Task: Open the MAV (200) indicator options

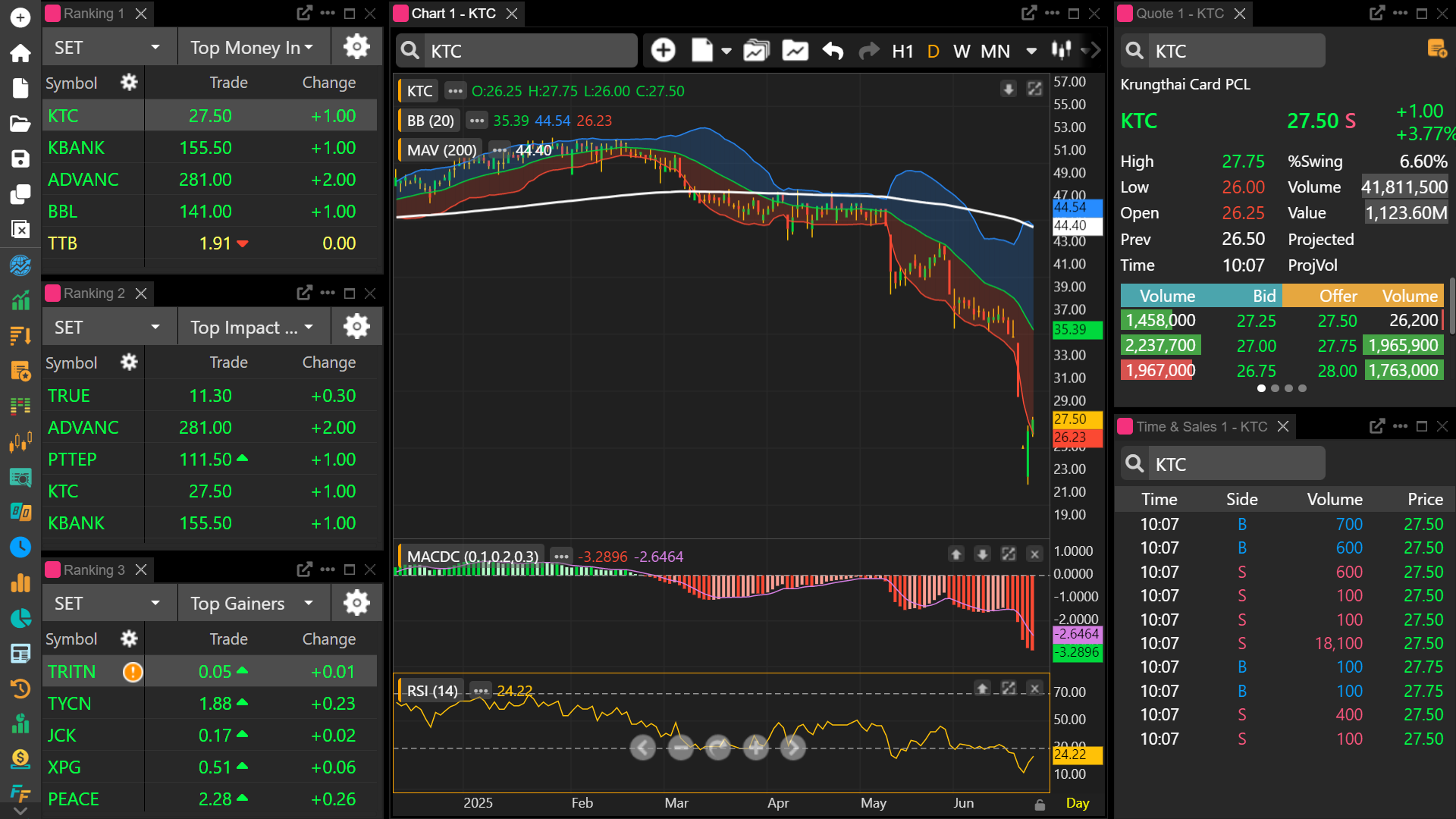Action: point(498,149)
